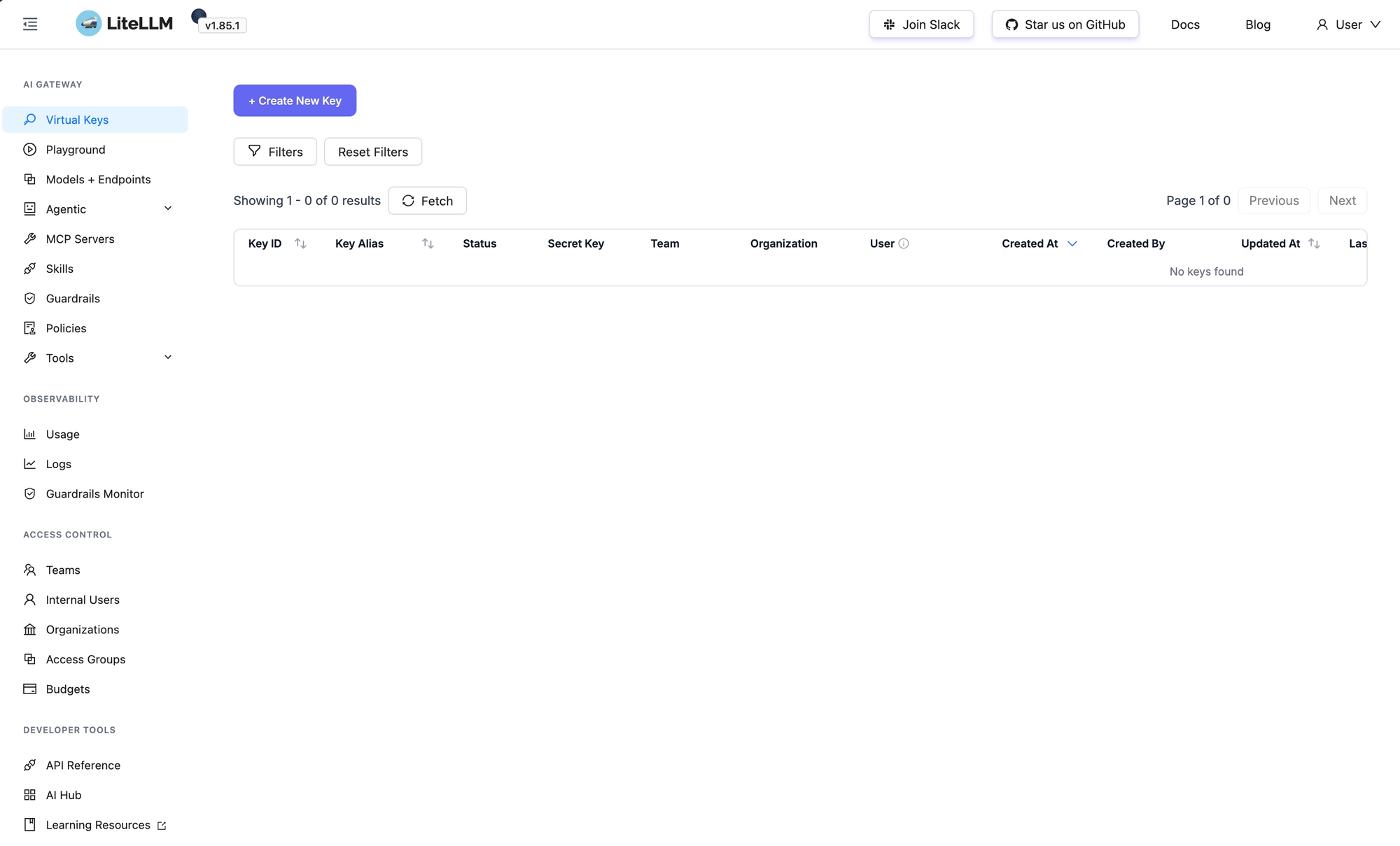This screenshot has width=1400, height=846.
Task: Click the Guardrails Monitor shield icon
Action: [29, 493]
